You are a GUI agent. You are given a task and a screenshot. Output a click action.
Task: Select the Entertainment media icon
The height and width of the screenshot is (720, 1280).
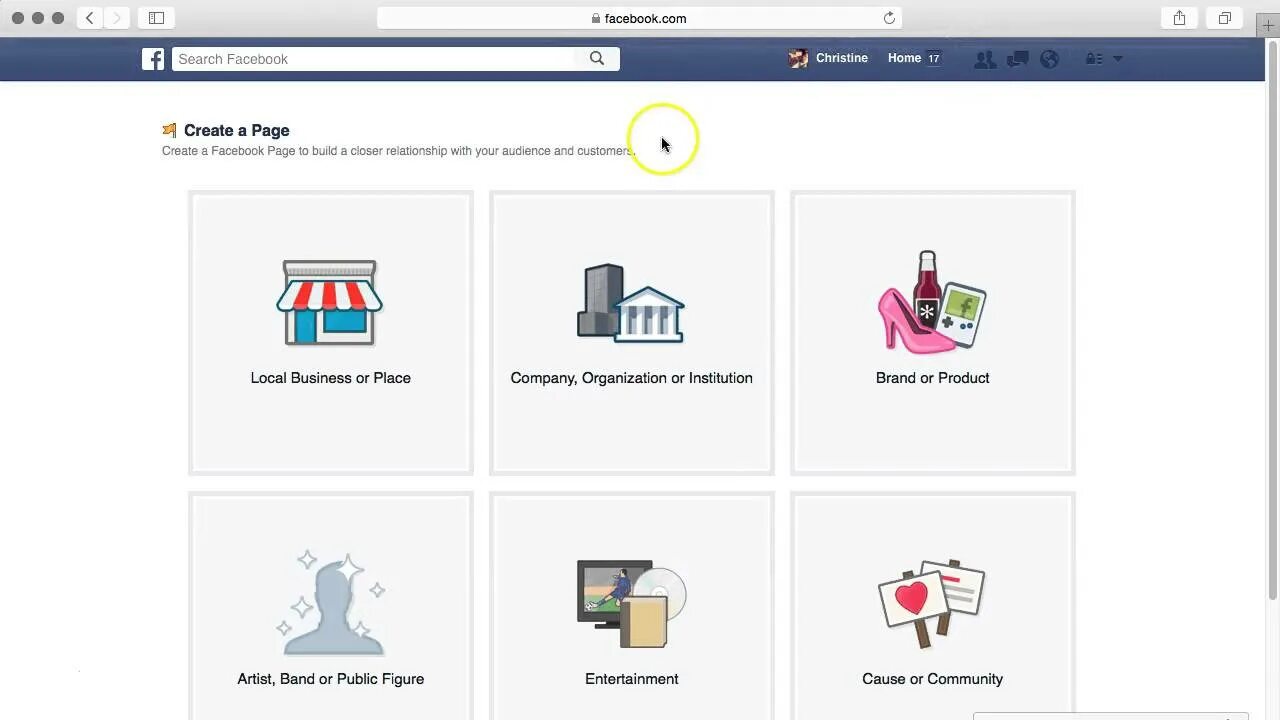pos(632,603)
